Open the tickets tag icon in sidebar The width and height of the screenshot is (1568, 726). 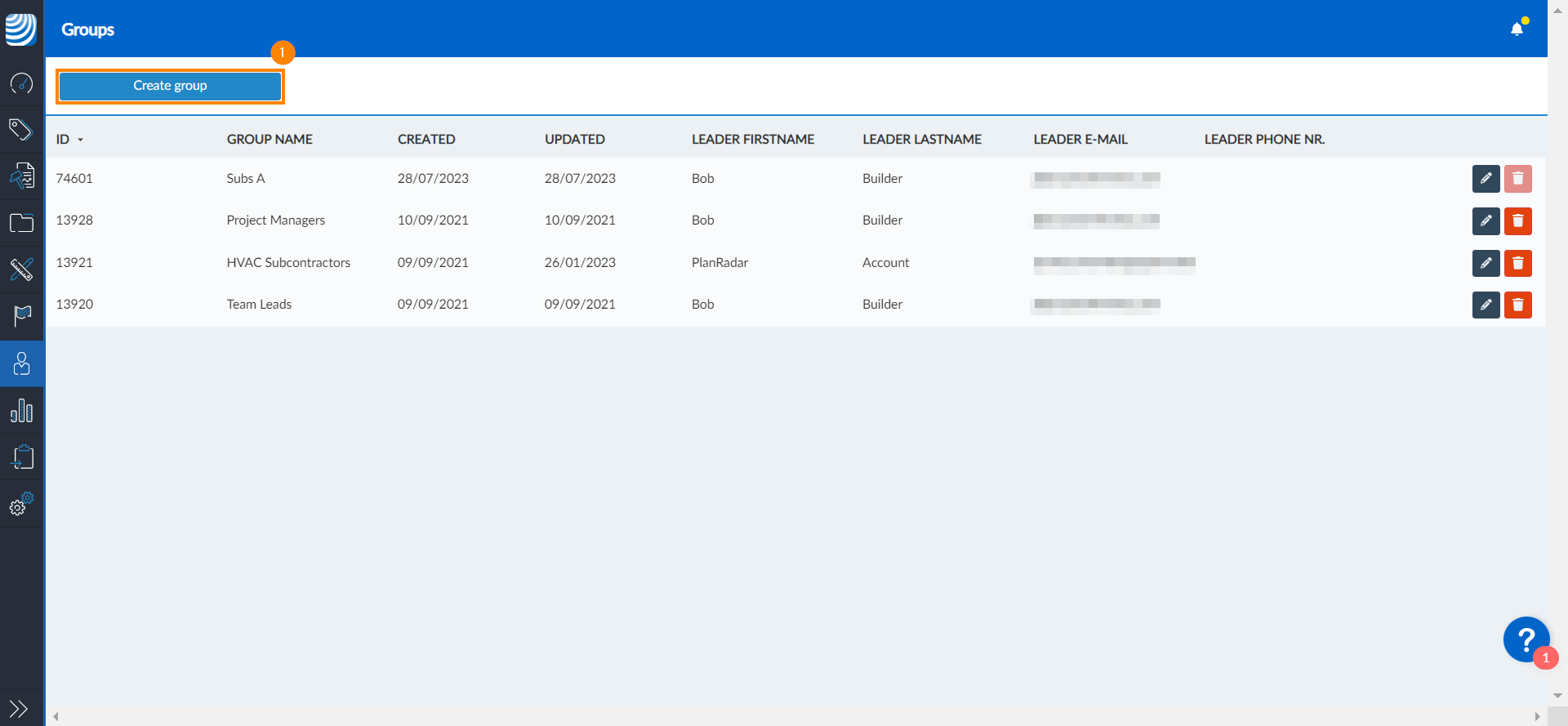[21, 130]
